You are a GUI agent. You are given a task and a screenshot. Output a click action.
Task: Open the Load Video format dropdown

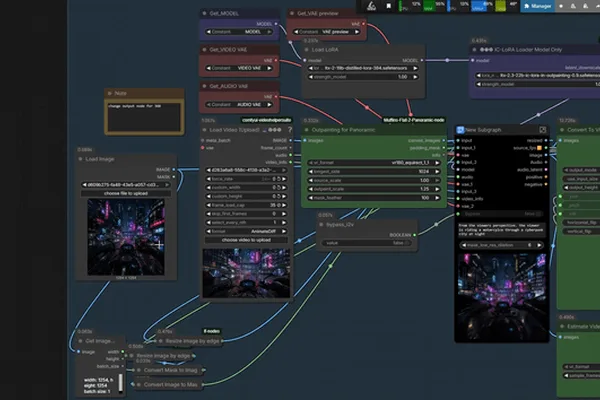coord(246,231)
